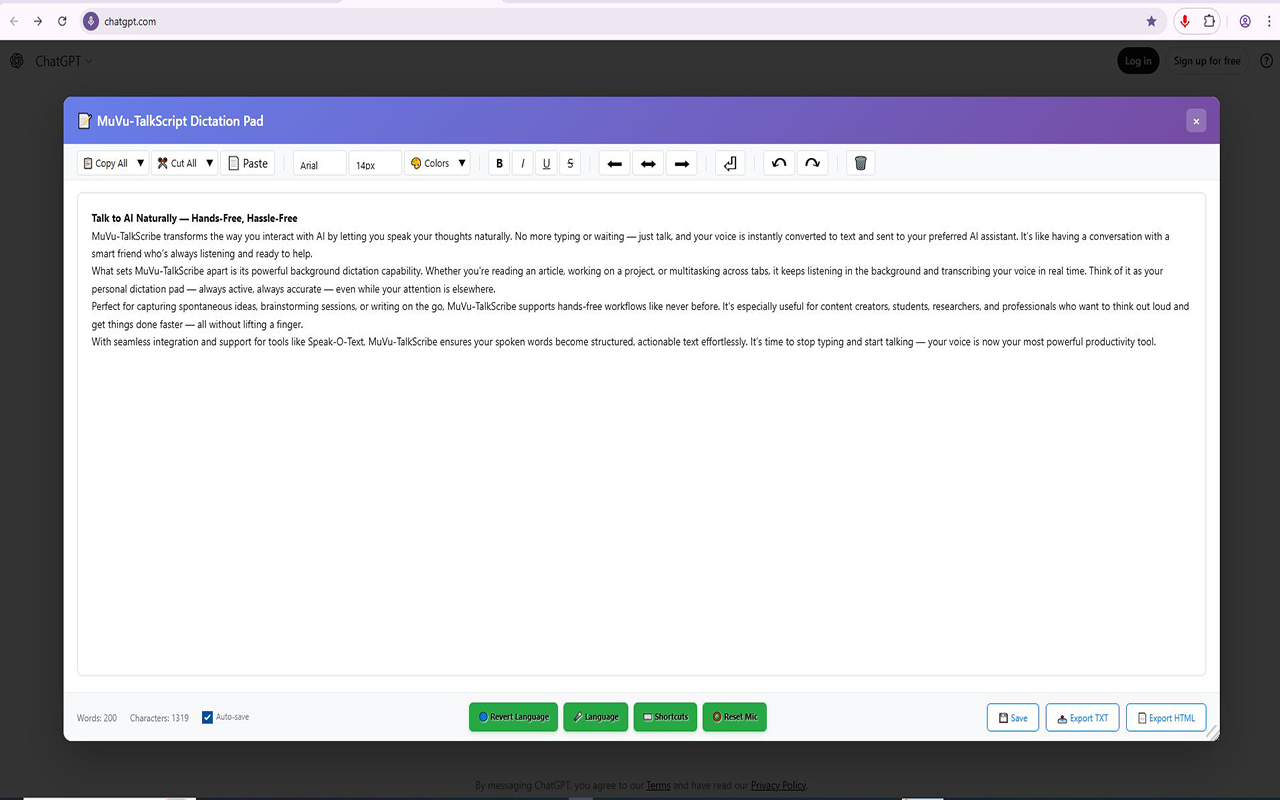
Task: Click the Copy All button
Action: 105,163
